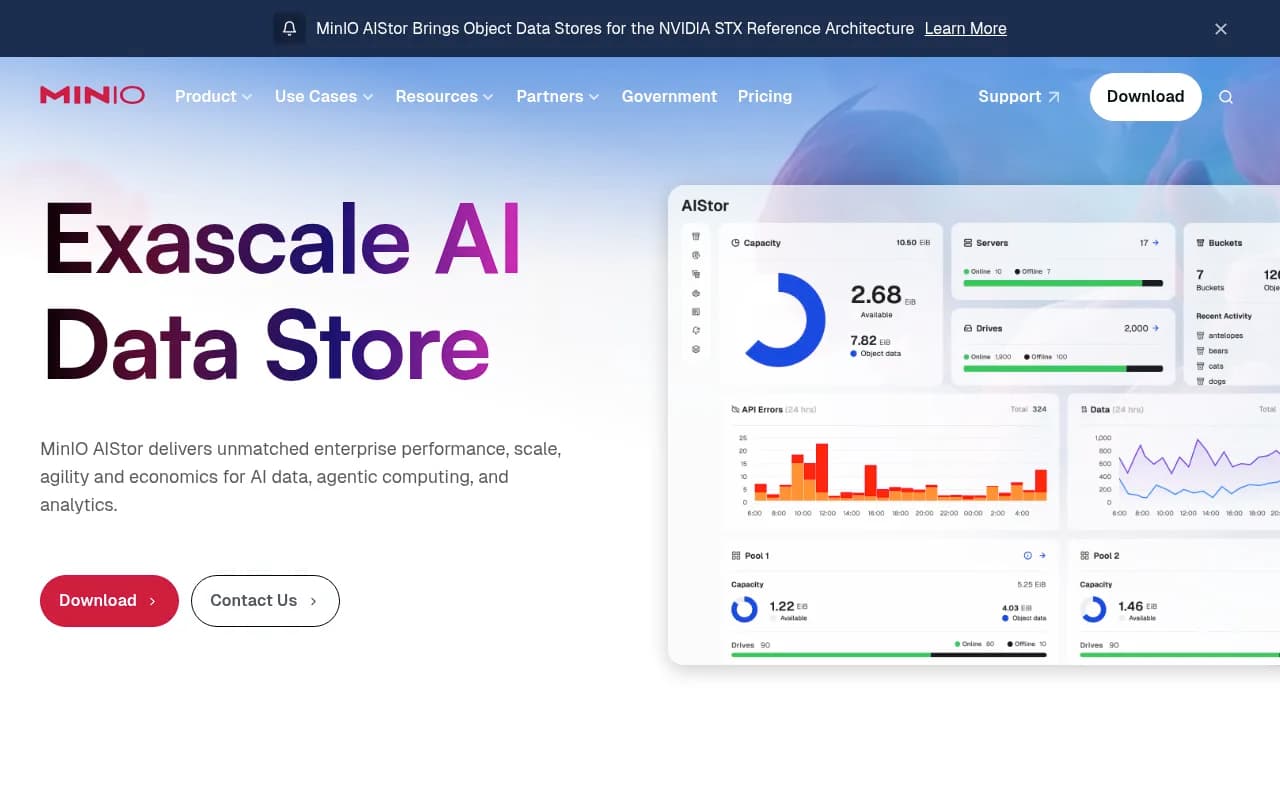Click the arrow next to Drives count 2,000
Viewport: 1280px width, 800px height.
pyautogui.click(x=1156, y=328)
